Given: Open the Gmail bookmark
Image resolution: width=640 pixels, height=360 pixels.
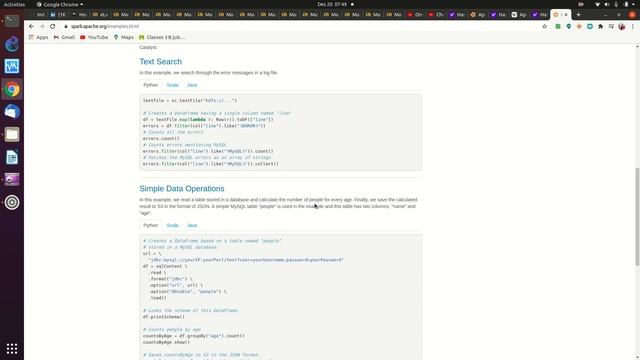Looking at the screenshot, I should [64, 37].
